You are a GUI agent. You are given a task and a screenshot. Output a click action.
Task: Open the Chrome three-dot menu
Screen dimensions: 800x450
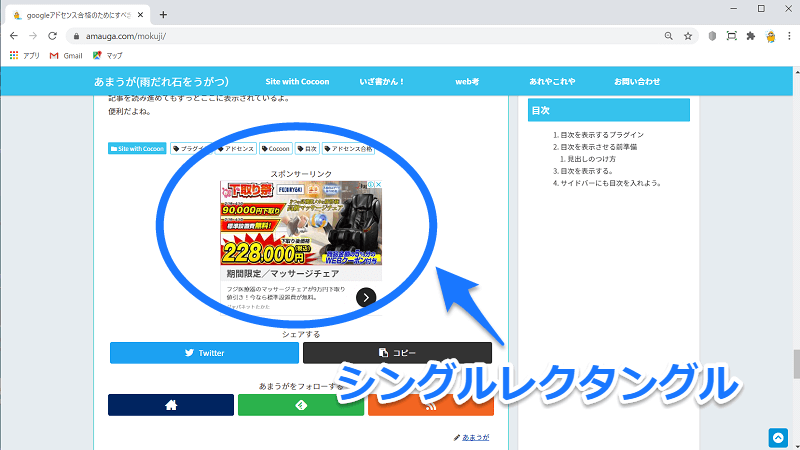[x=789, y=35]
